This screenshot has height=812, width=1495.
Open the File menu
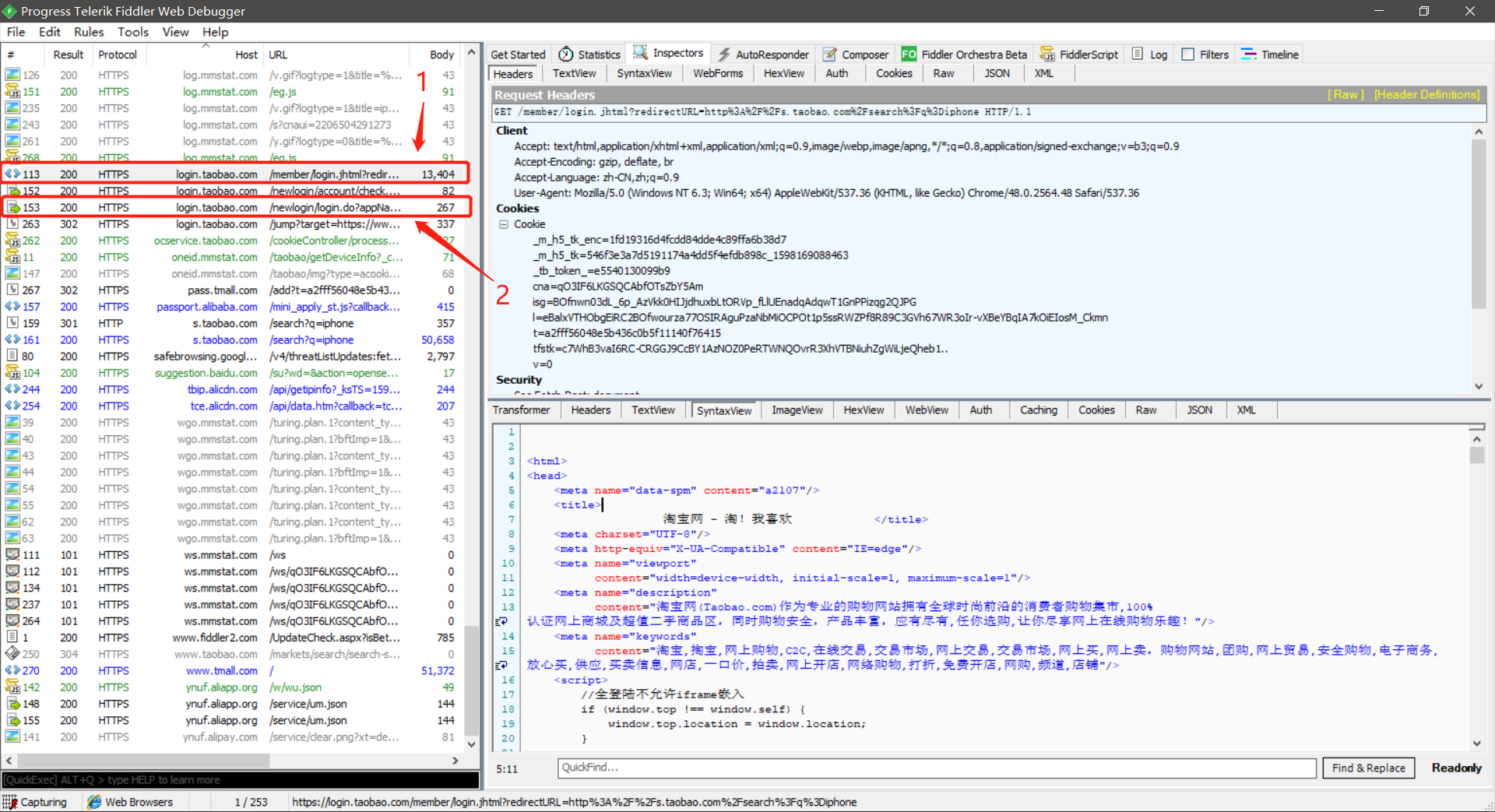16,32
